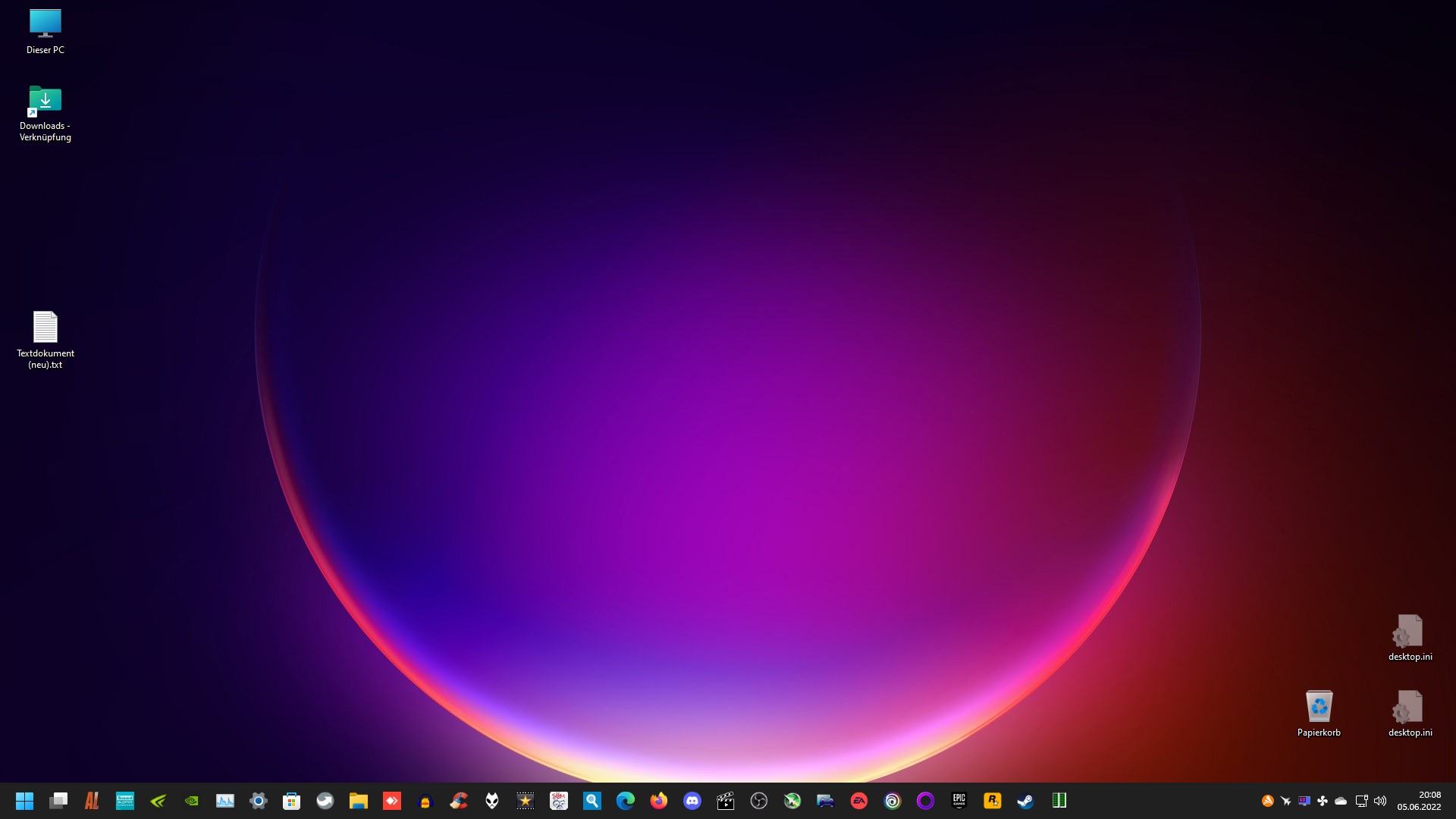Screen dimensions: 1456x819
Task: Launch Microsoft Edge from the taskbar
Action: click(626, 801)
